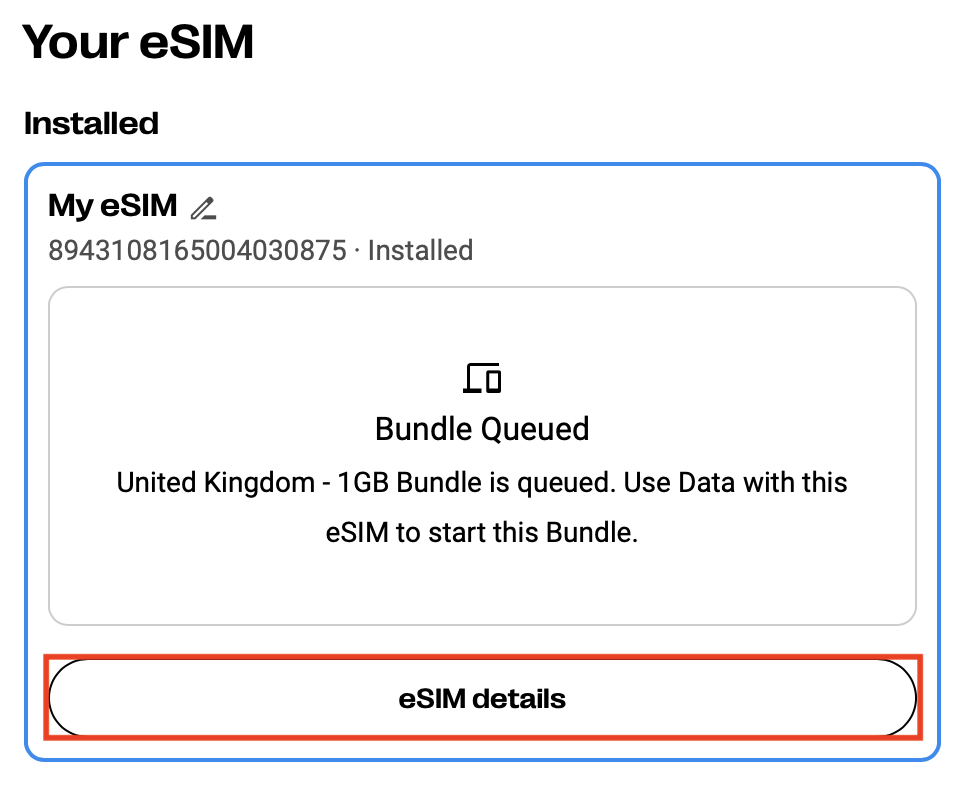
Task: Click the "Bundle Queued" title text
Action: click(x=482, y=429)
